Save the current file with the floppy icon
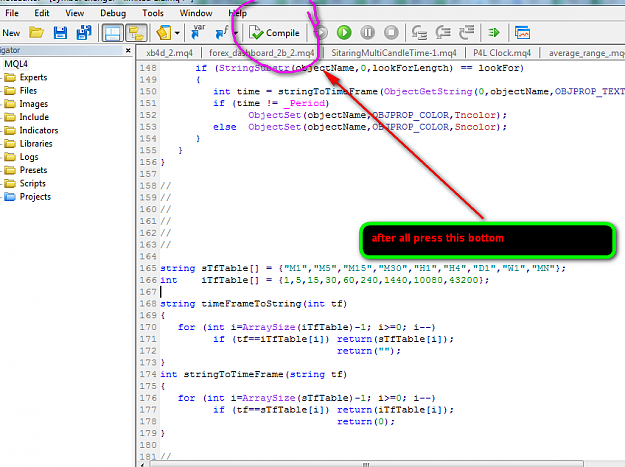625x467 pixels. point(60,33)
